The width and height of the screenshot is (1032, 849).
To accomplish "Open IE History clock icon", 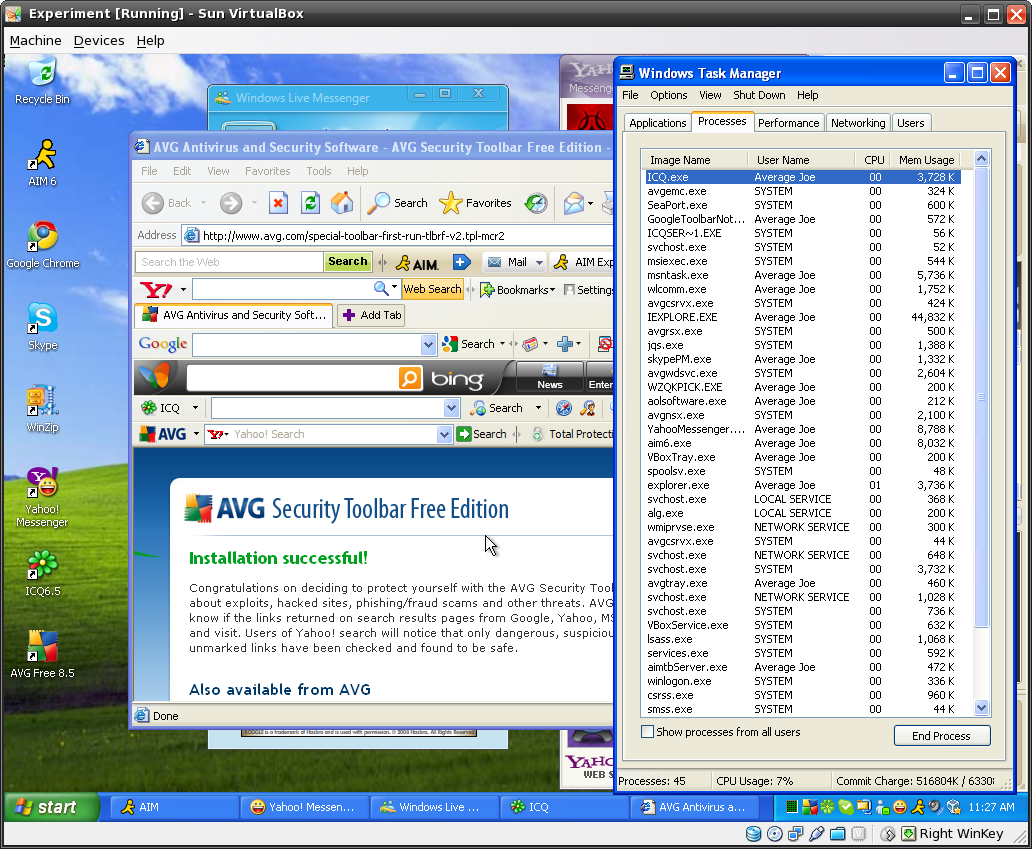I will coord(536,203).
